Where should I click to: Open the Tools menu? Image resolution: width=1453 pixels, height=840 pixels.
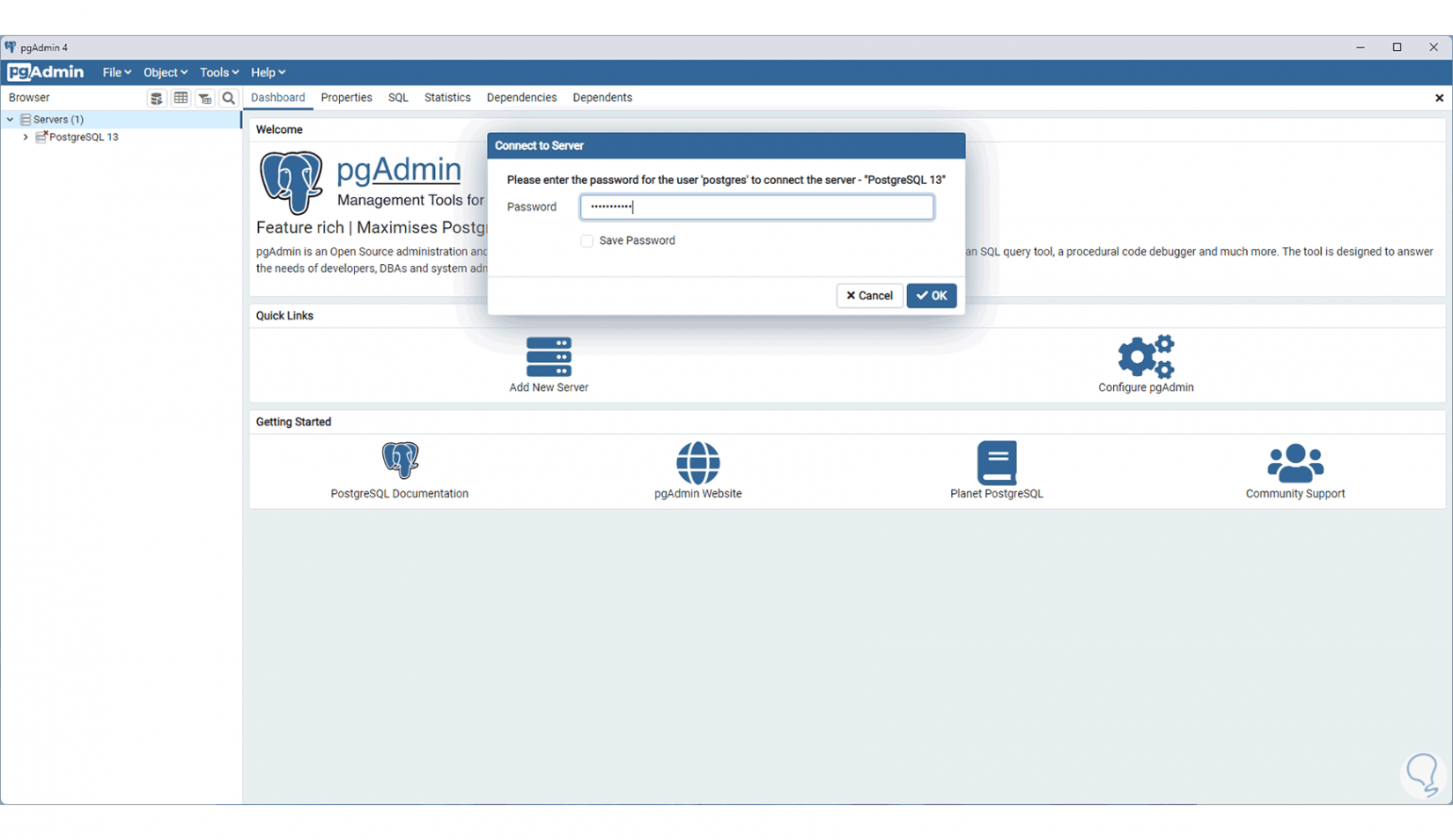(219, 72)
